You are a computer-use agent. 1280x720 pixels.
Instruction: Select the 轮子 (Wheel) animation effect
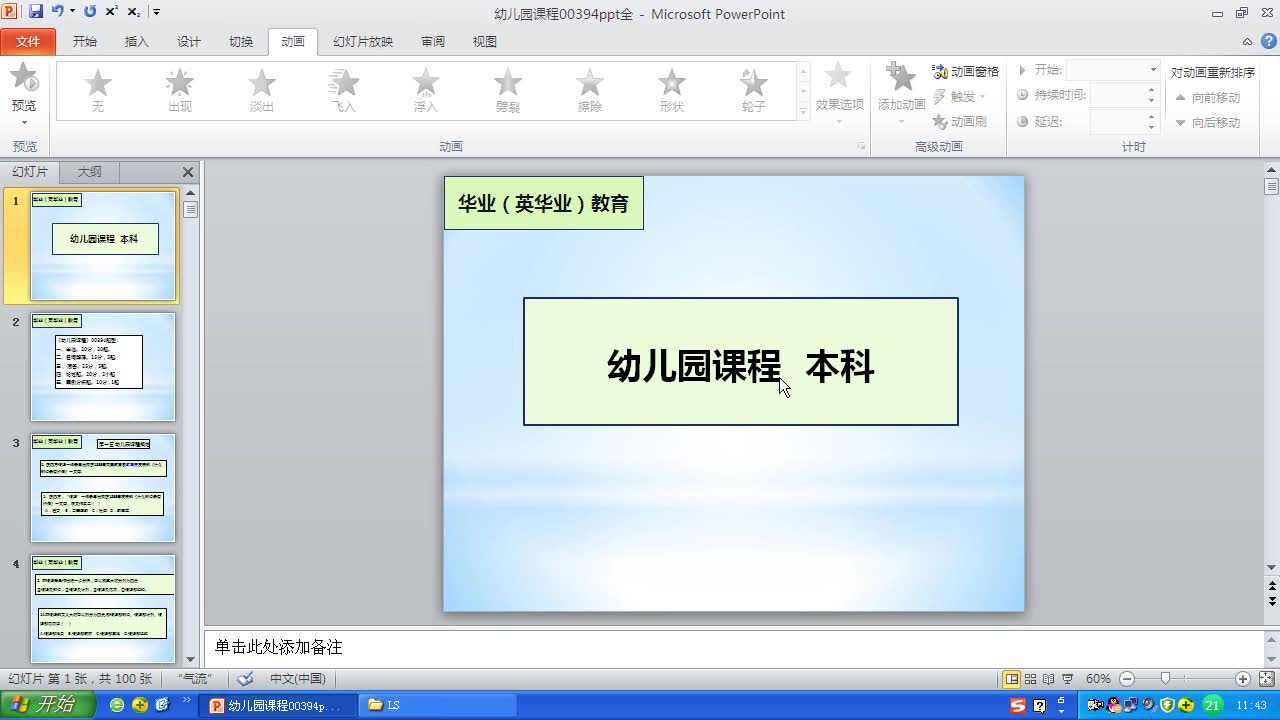click(x=754, y=90)
